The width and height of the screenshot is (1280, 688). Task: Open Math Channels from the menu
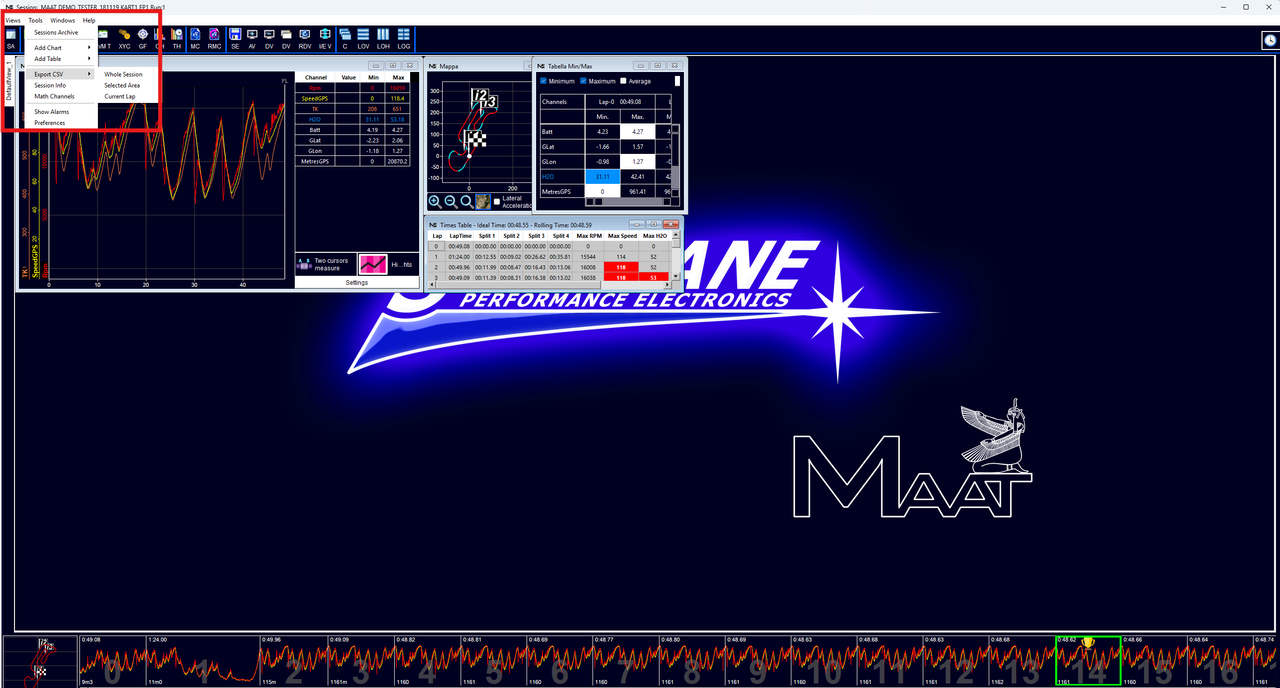[x=55, y=97]
